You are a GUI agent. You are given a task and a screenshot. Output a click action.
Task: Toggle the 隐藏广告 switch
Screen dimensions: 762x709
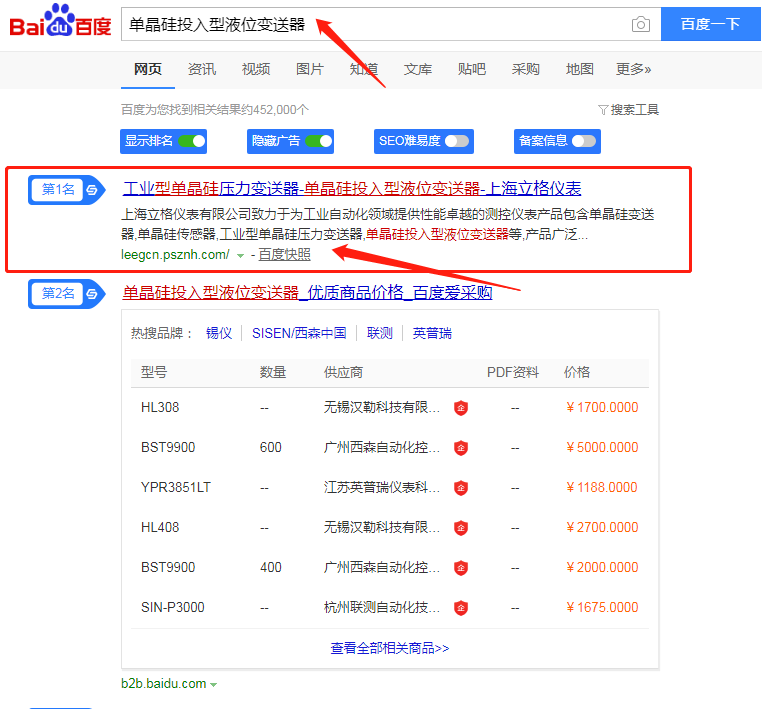[318, 141]
